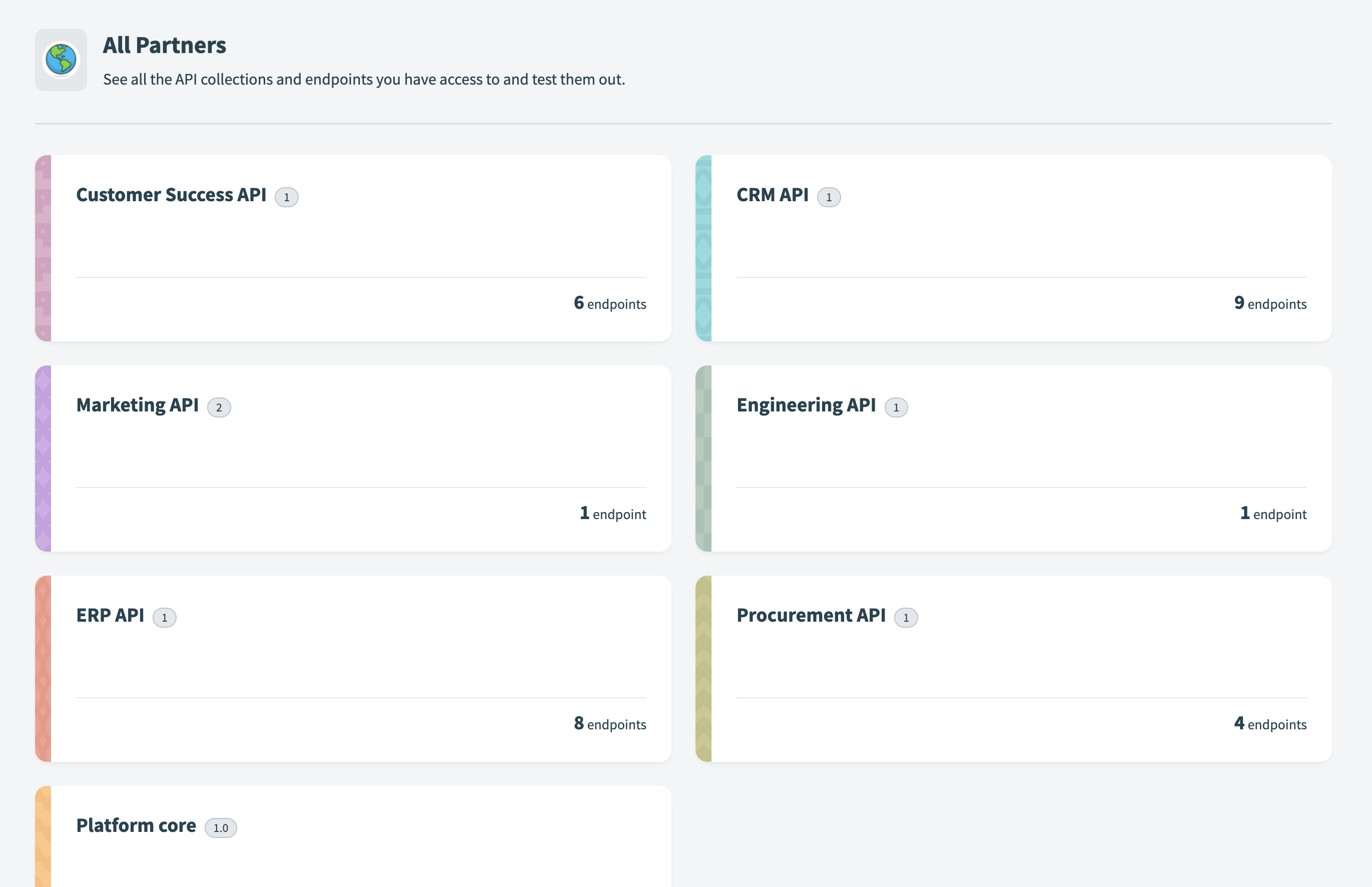Open the Marketing API collection

(x=138, y=405)
